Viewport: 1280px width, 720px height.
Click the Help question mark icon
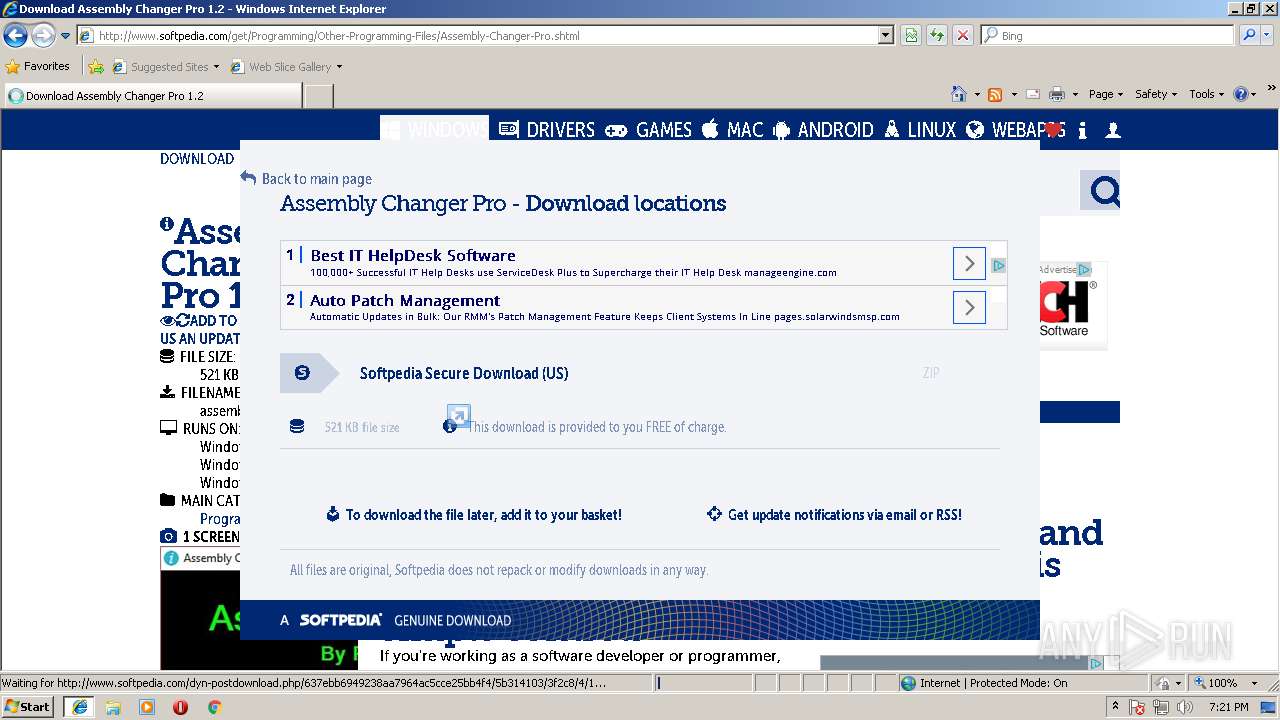pyautogui.click(x=1241, y=94)
